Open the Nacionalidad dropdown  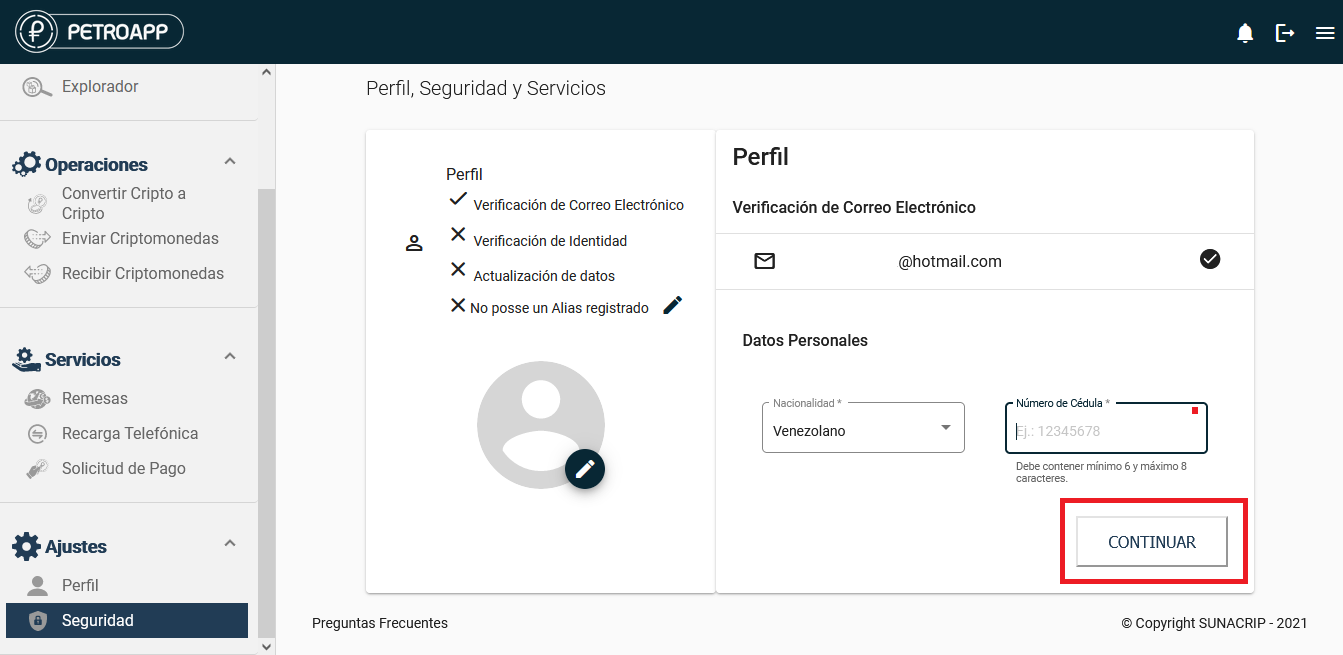pyautogui.click(x=863, y=429)
